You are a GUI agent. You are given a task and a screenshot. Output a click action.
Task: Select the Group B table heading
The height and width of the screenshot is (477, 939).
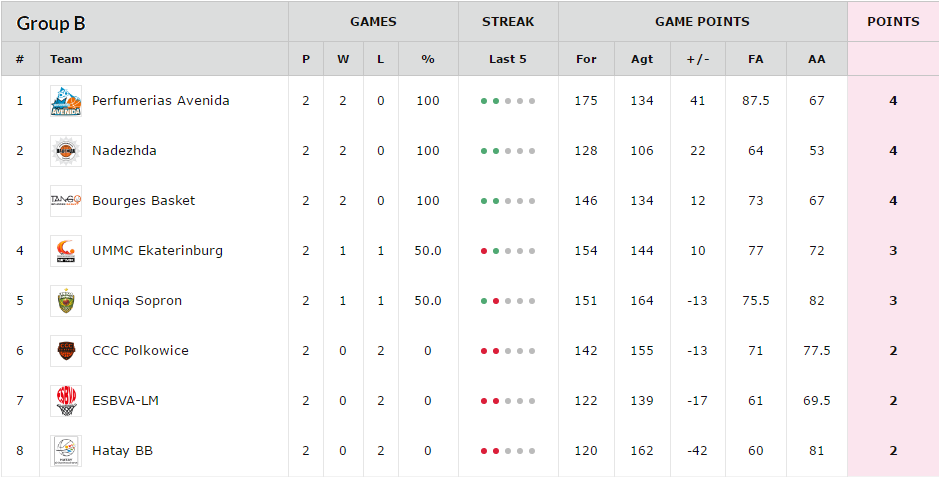click(51, 23)
